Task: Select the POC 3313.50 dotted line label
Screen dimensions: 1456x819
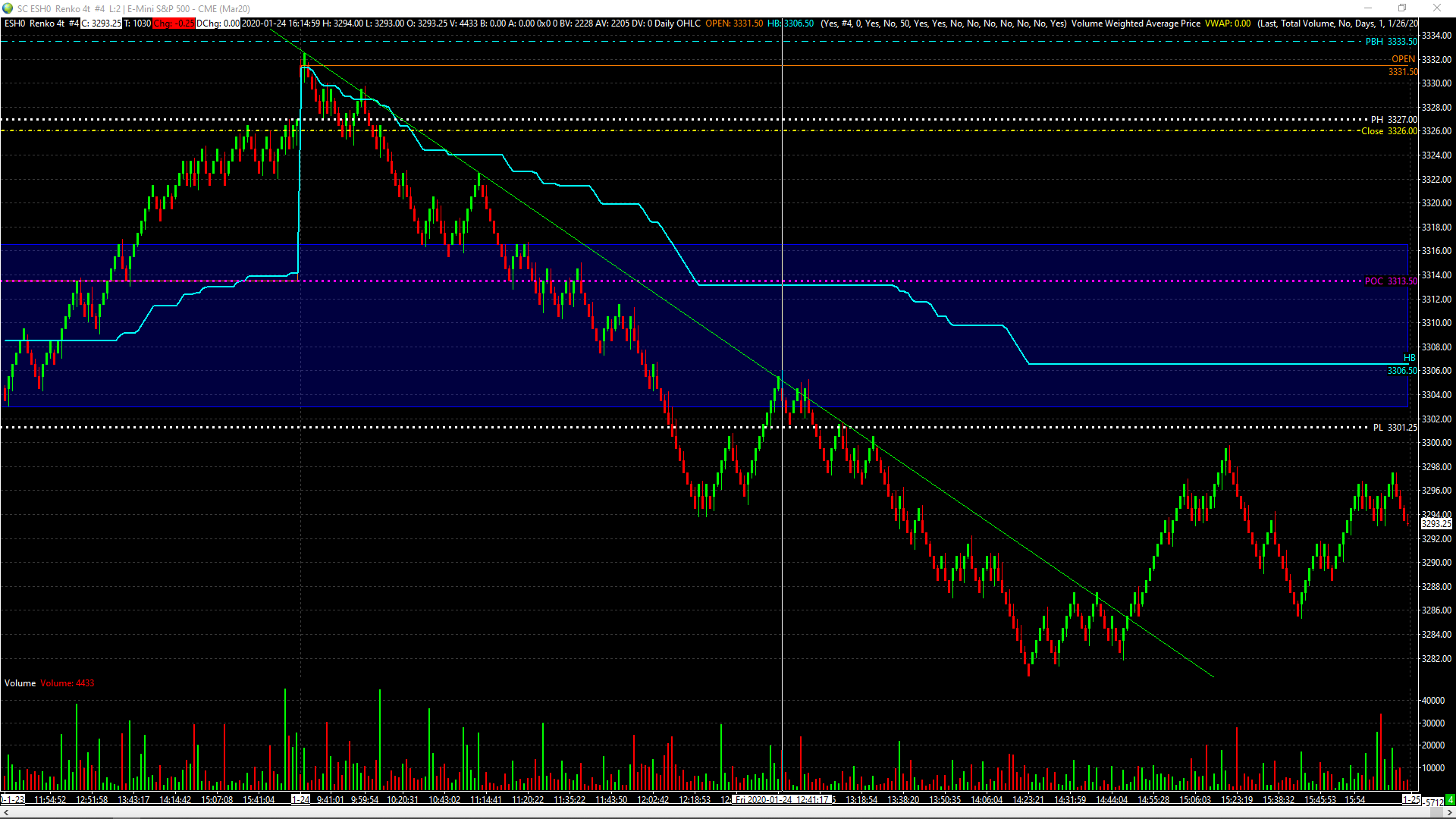Action: point(1389,281)
